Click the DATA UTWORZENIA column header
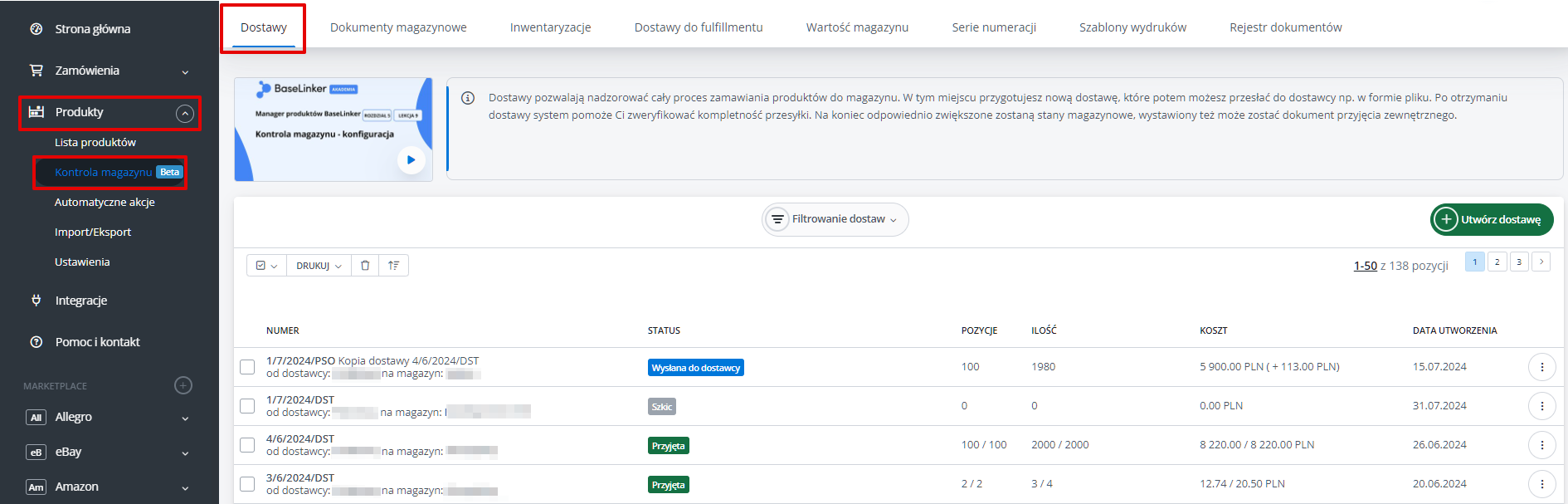The width and height of the screenshot is (1568, 504). (1455, 330)
